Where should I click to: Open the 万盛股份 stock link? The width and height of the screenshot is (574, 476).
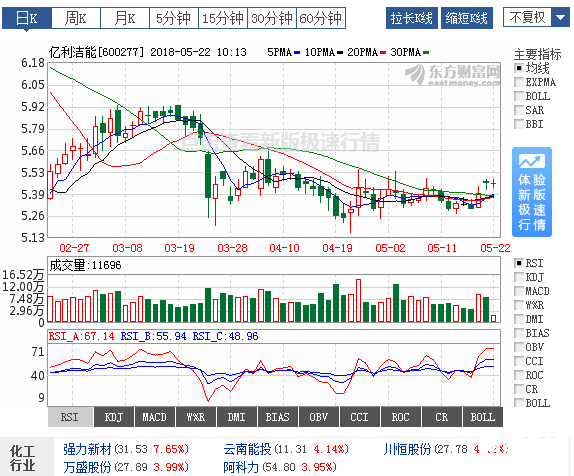(87, 467)
